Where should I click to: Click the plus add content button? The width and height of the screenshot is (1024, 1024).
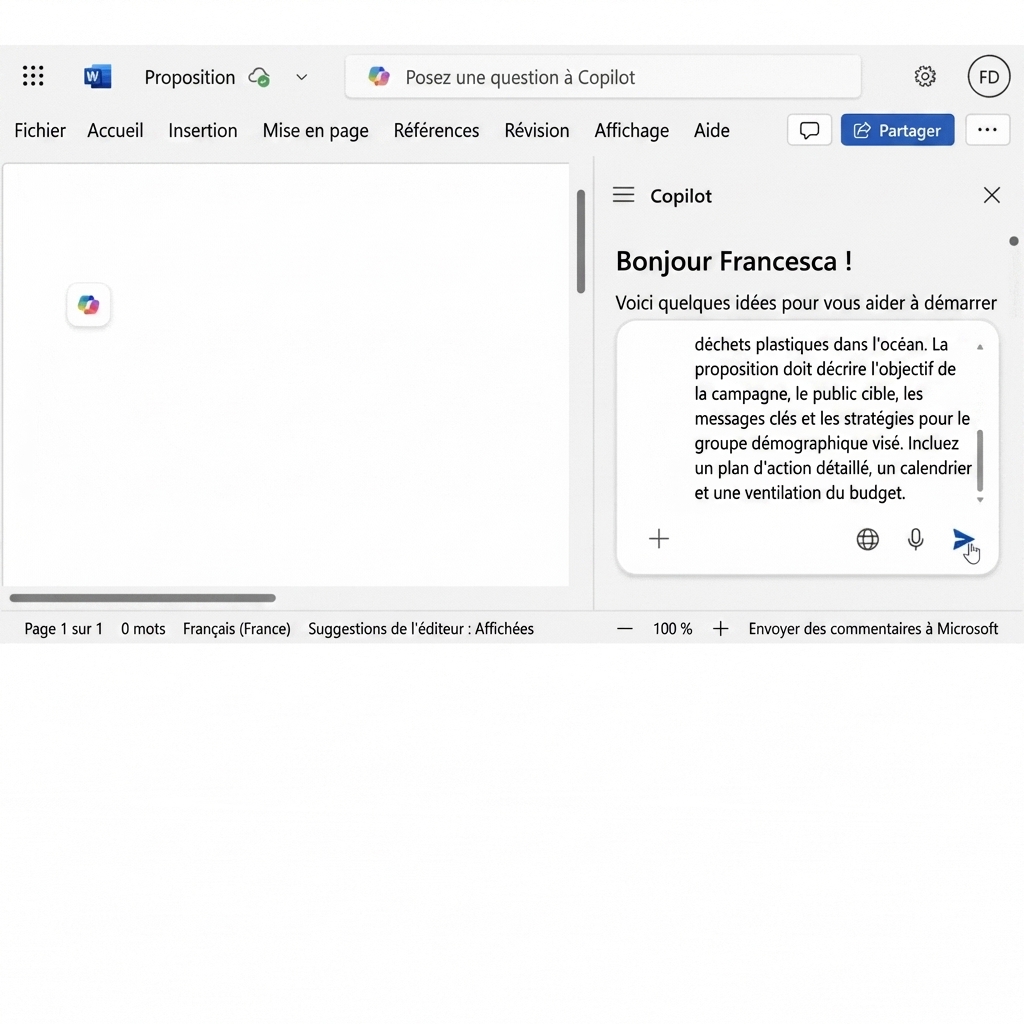coord(658,539)
